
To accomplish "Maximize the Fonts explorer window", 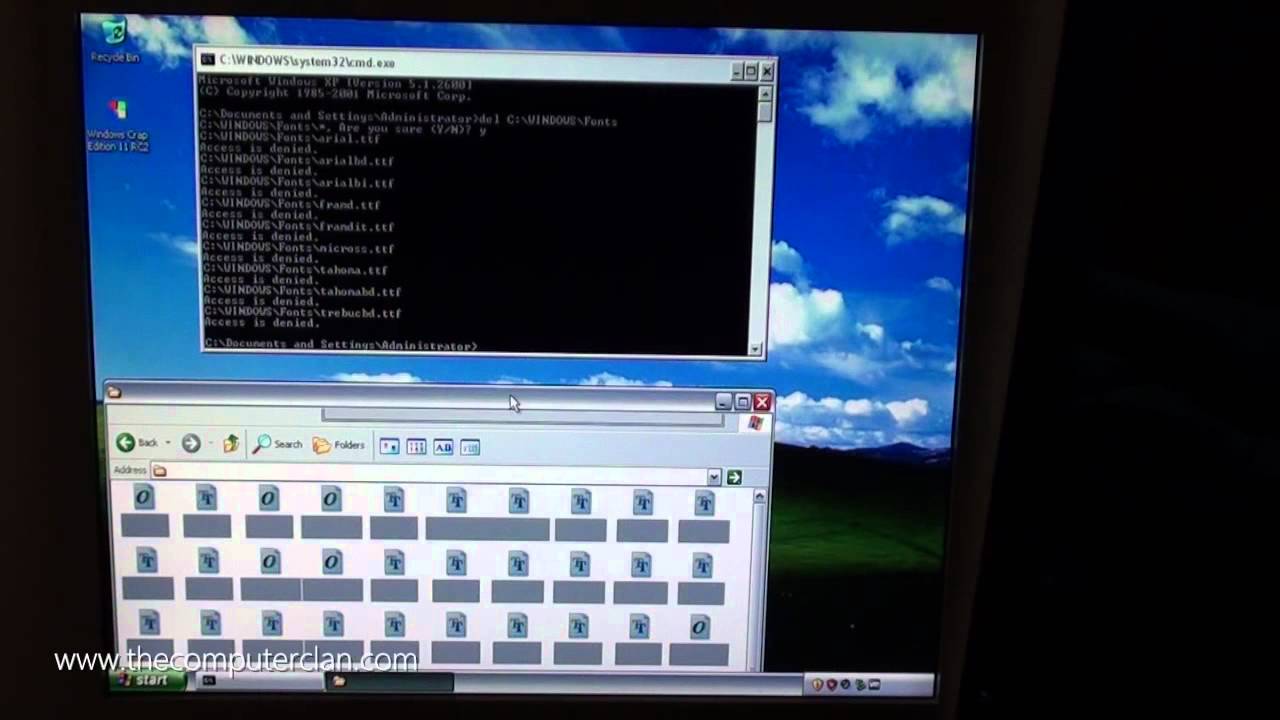I will click(742, 402).
